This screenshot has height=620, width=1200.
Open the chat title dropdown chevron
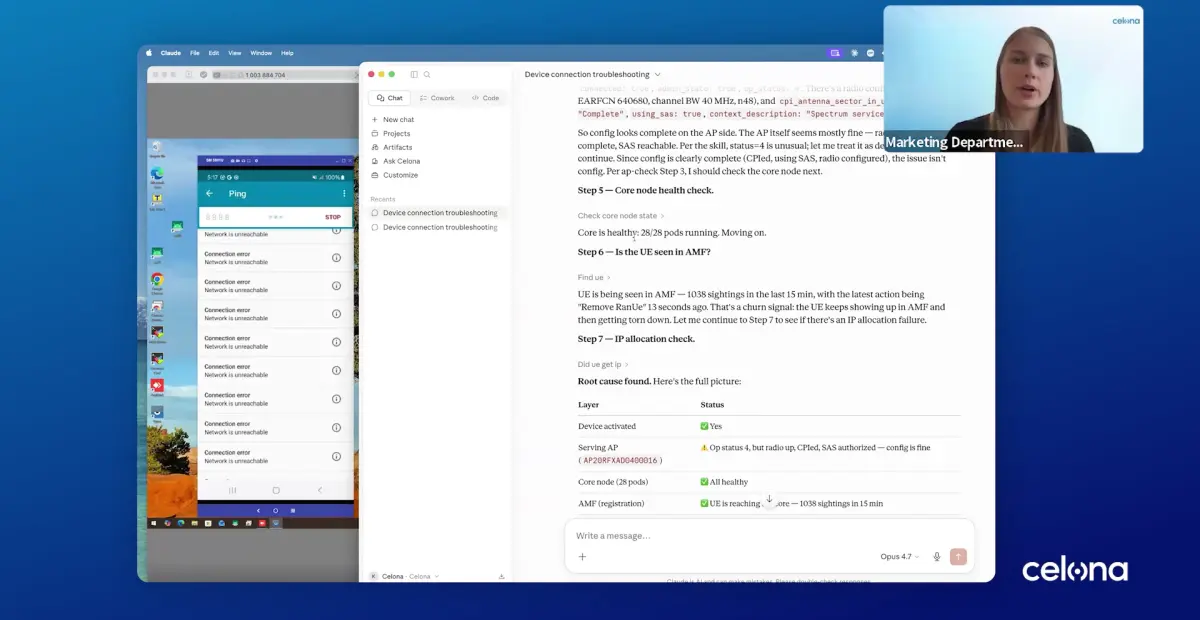pos(657,75)
